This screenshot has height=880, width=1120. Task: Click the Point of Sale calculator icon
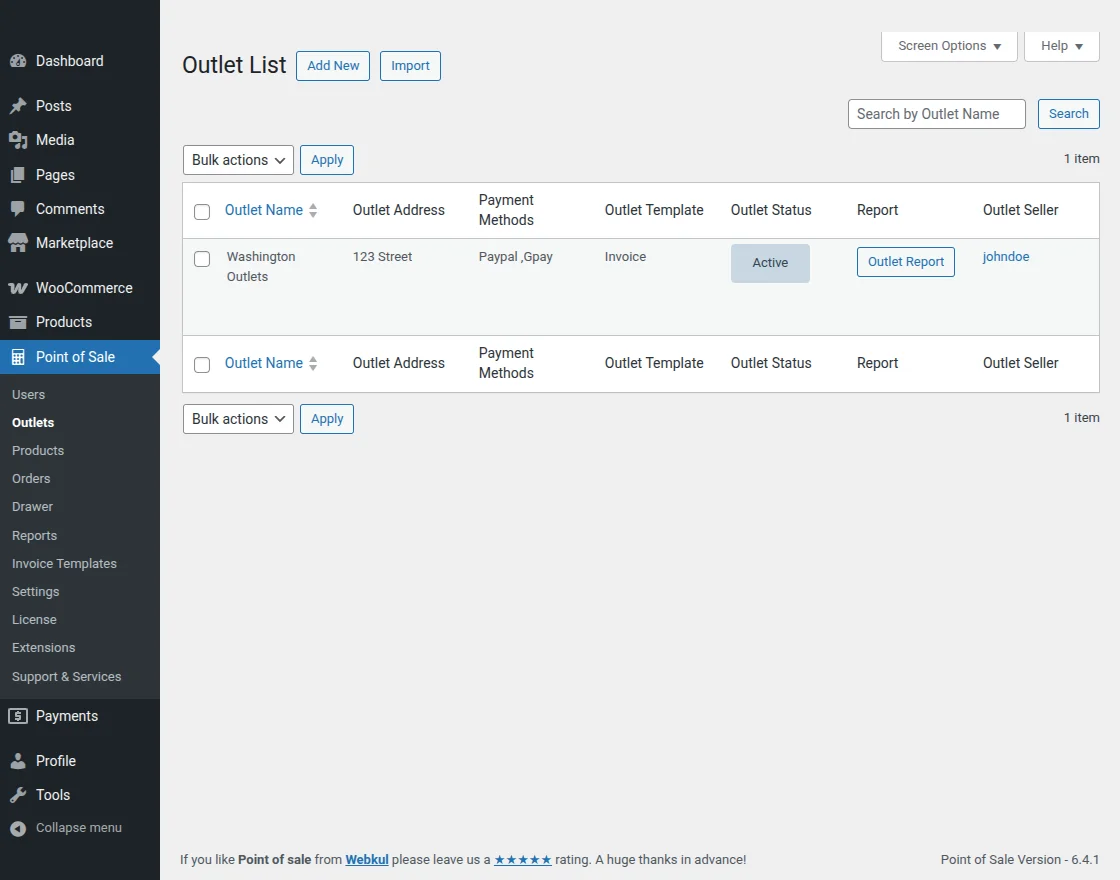(18, 357)
